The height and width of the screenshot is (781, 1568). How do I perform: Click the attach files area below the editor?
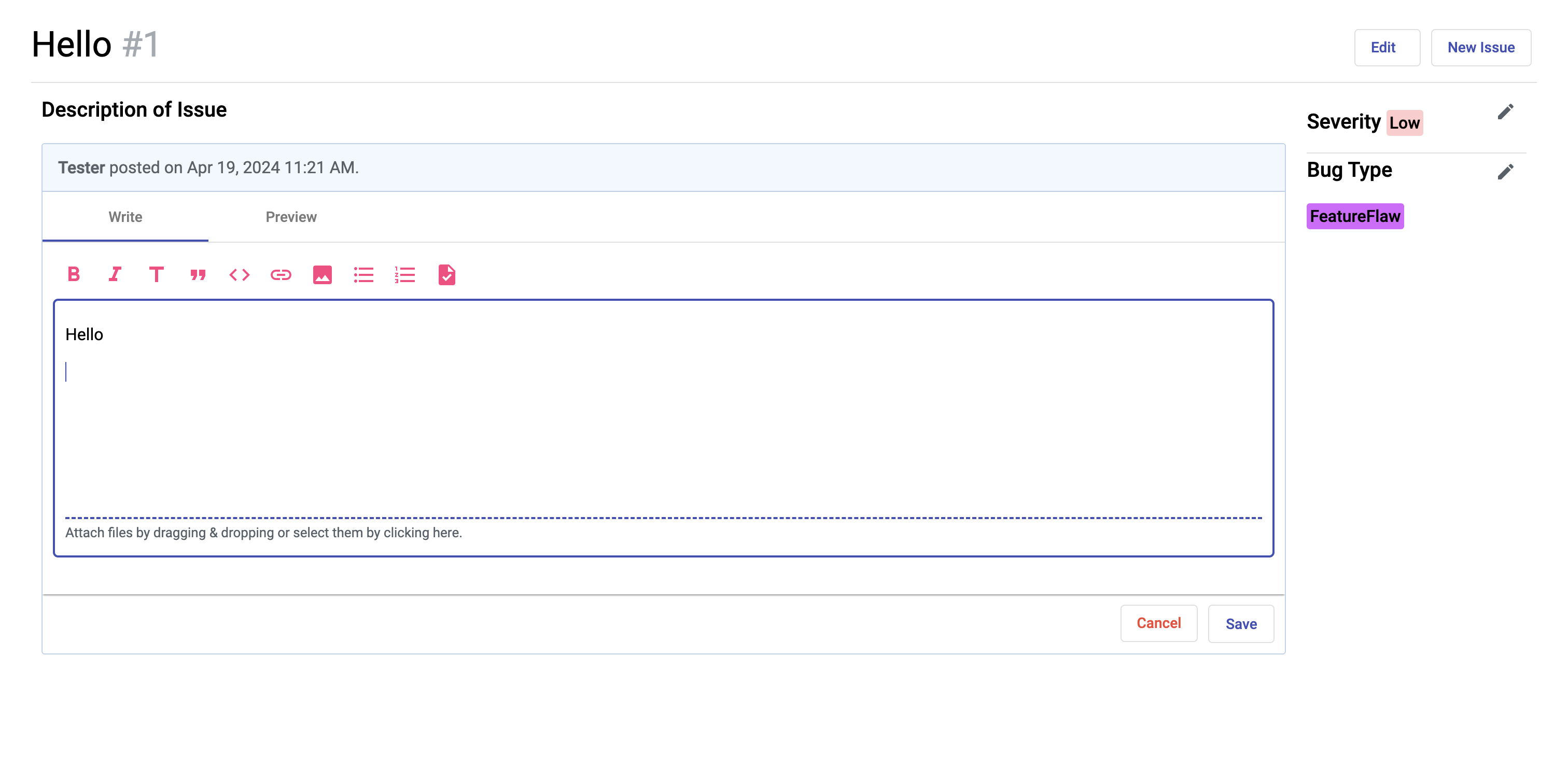pos(263,533)
